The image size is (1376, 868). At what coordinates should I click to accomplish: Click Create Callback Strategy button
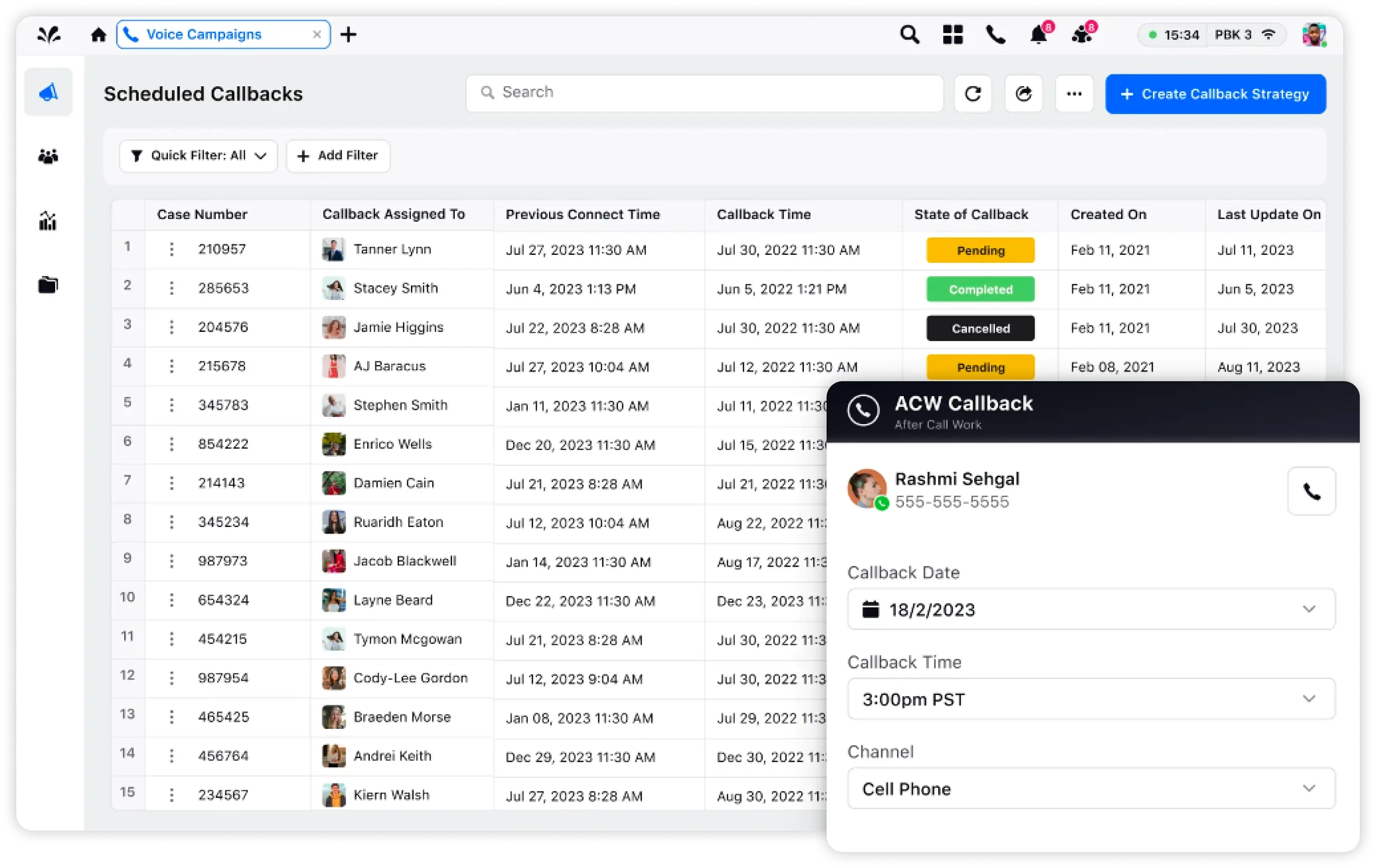1215,94
